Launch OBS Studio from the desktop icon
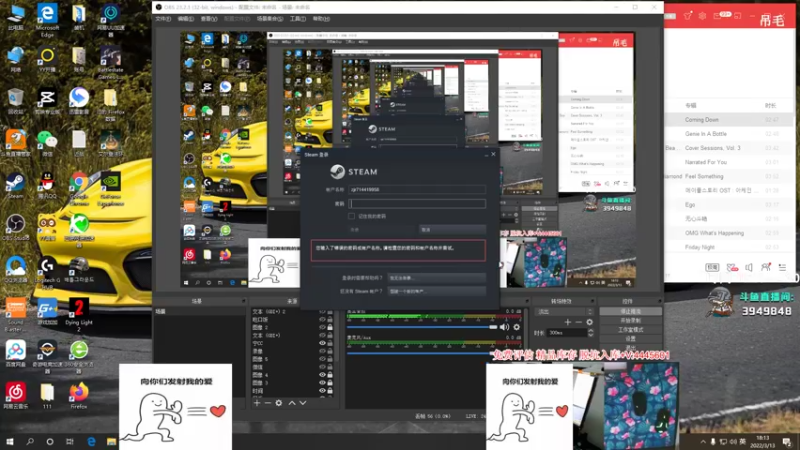Screen dimensions: 800x450 pyautogui.click(x=15, y=228)
